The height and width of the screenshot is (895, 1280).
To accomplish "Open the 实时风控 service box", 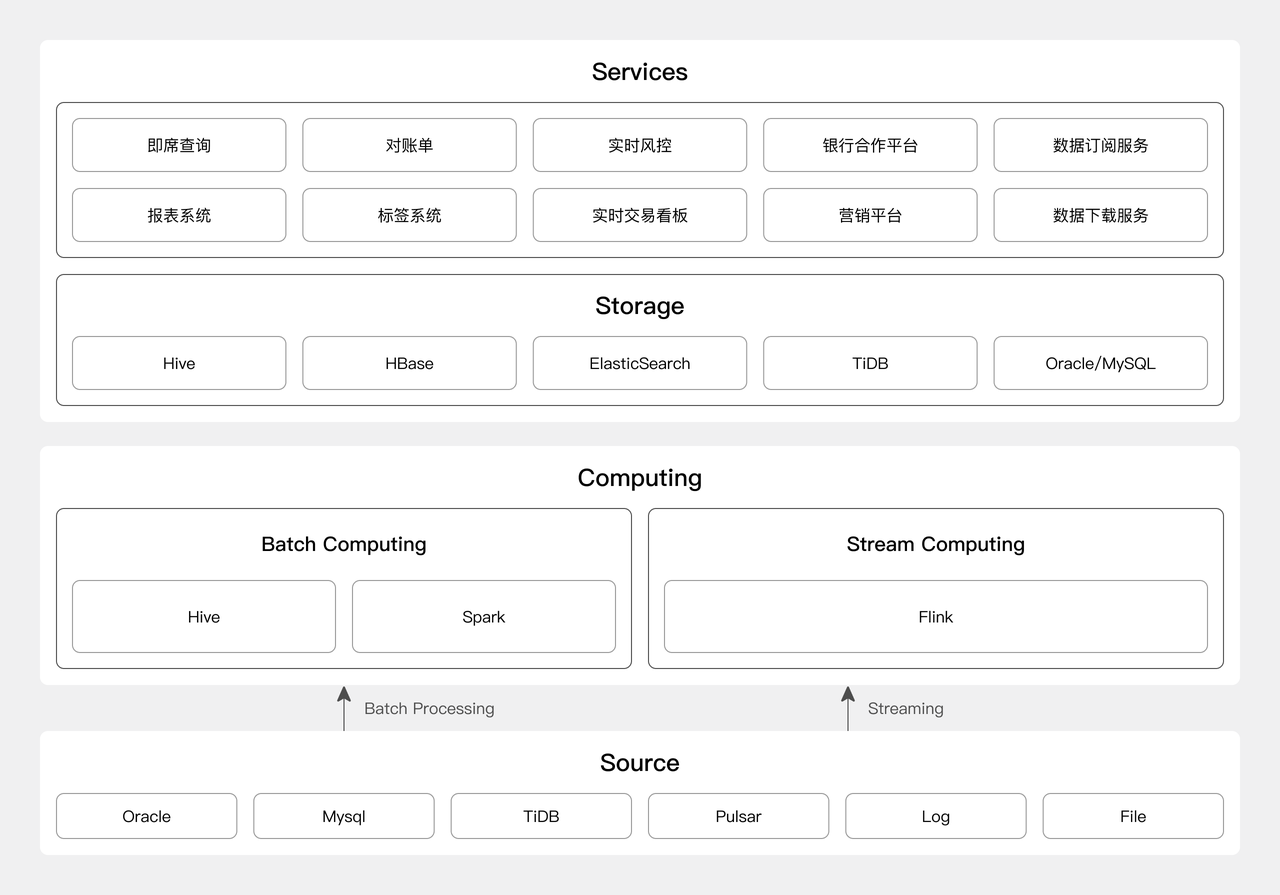I will click(x=640, y=145).
